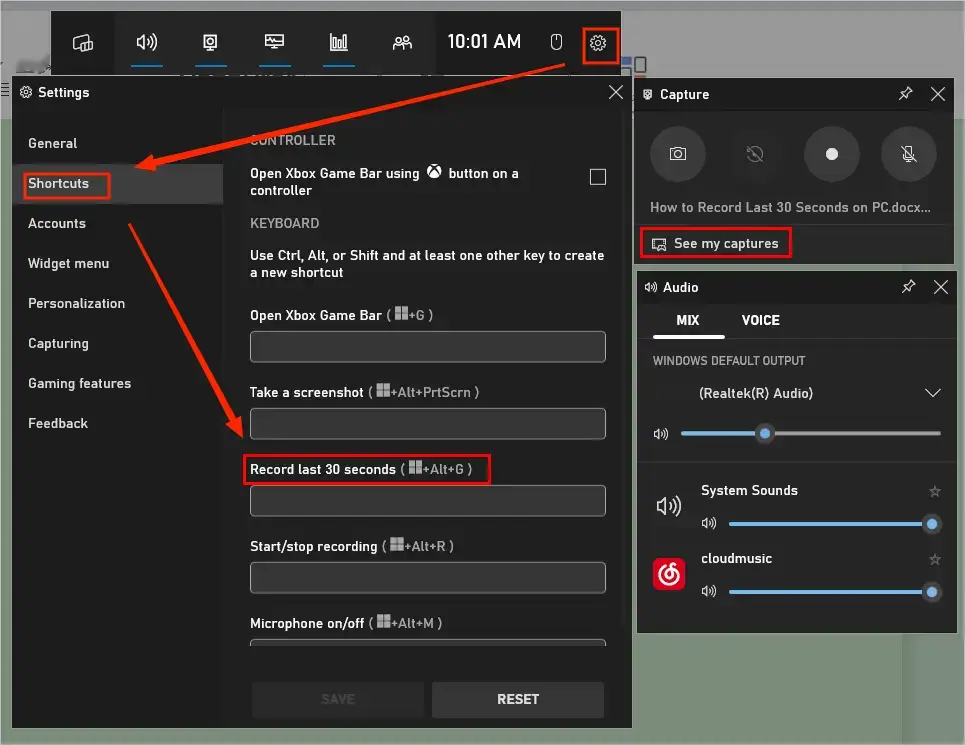Open the General settings section
The image size is (965, 745).
pyautogui.click(x=52, y=143)
